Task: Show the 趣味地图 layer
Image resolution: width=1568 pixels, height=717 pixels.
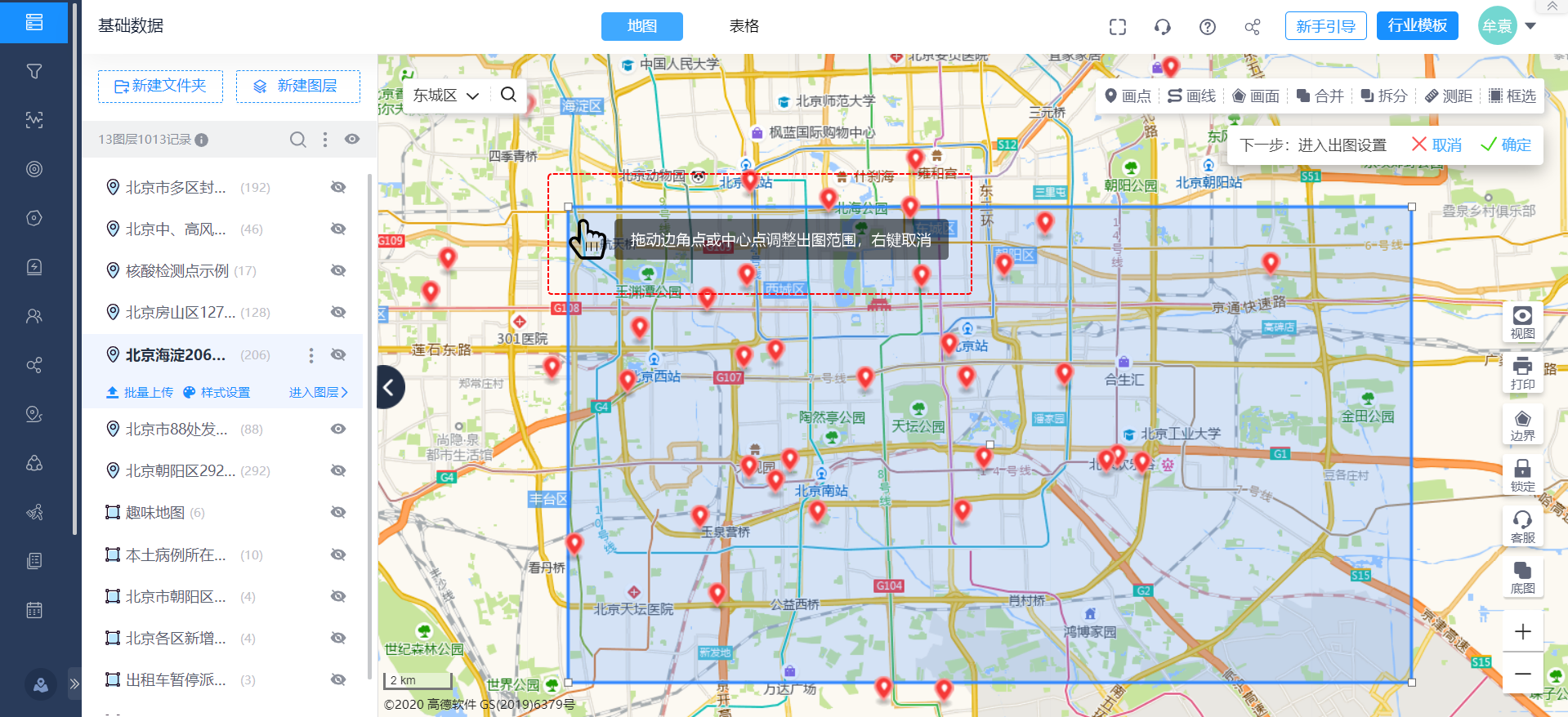Action: pyautogui.click(x=338, y=512)
